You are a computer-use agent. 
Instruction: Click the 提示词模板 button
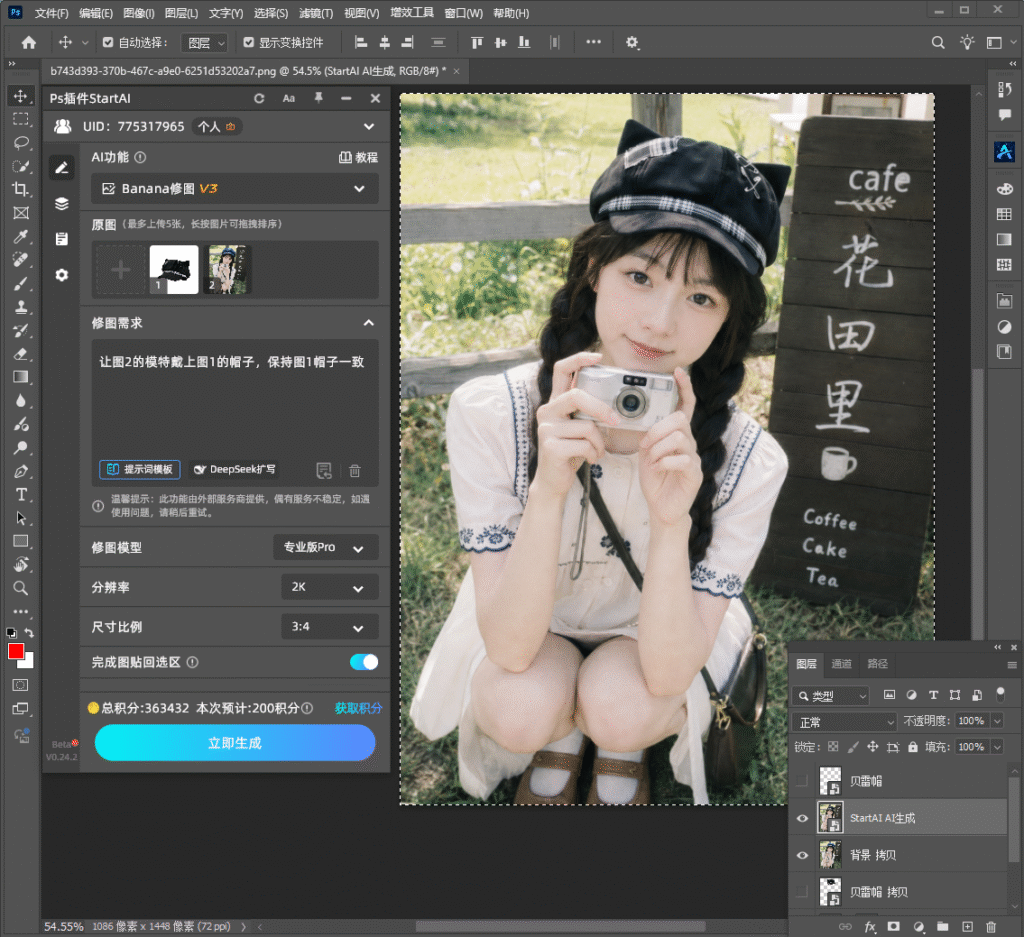[140, 469]
